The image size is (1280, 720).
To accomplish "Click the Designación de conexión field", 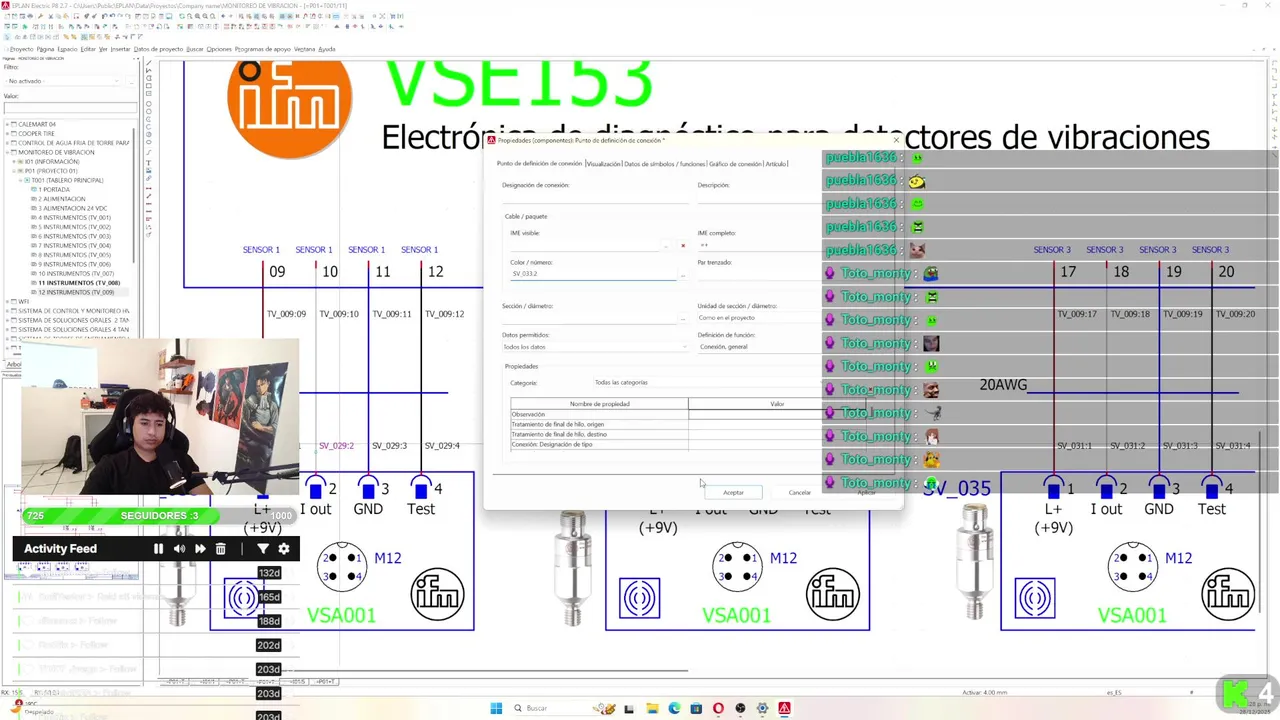I will coord(596,198).
